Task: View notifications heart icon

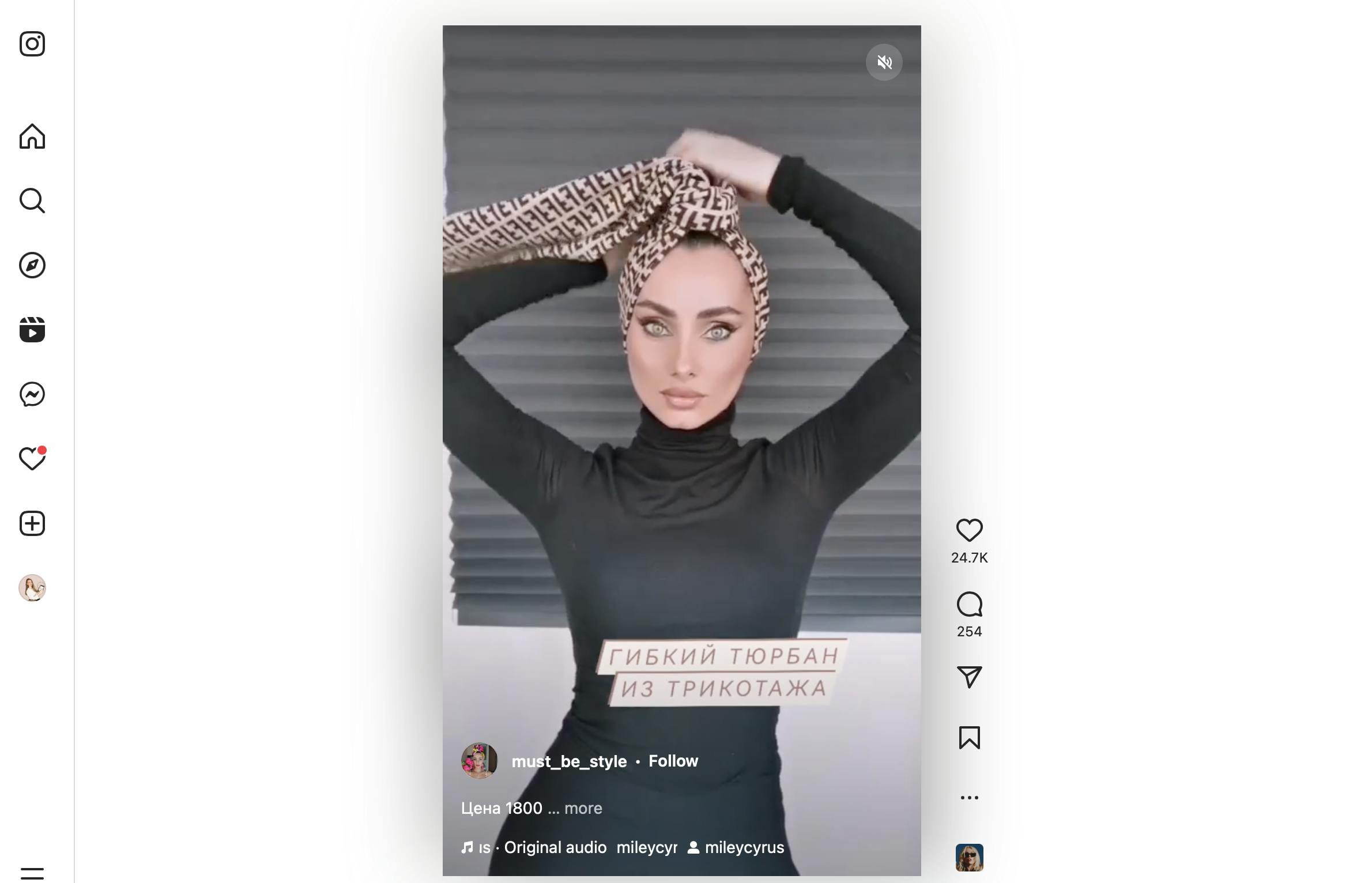Action: click(x=32, y=458)
